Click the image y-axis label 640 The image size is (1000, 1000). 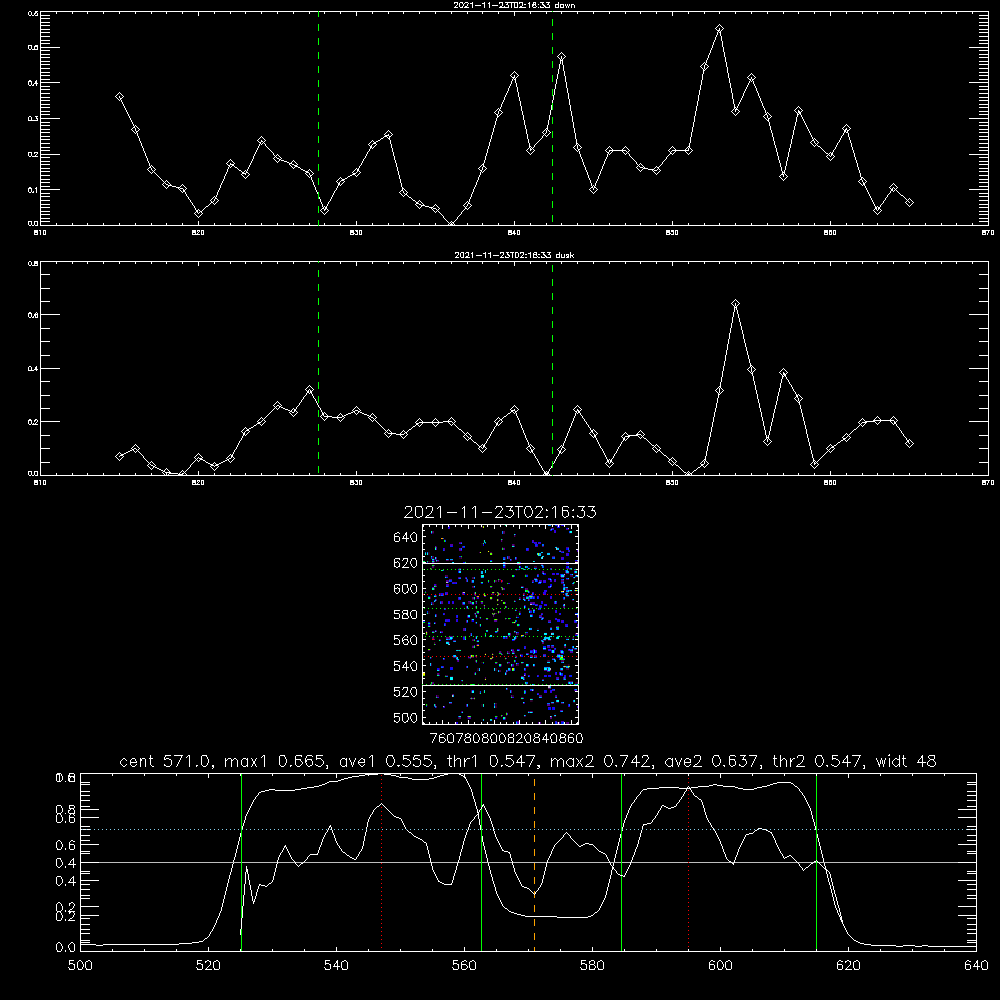click(406, 538)
